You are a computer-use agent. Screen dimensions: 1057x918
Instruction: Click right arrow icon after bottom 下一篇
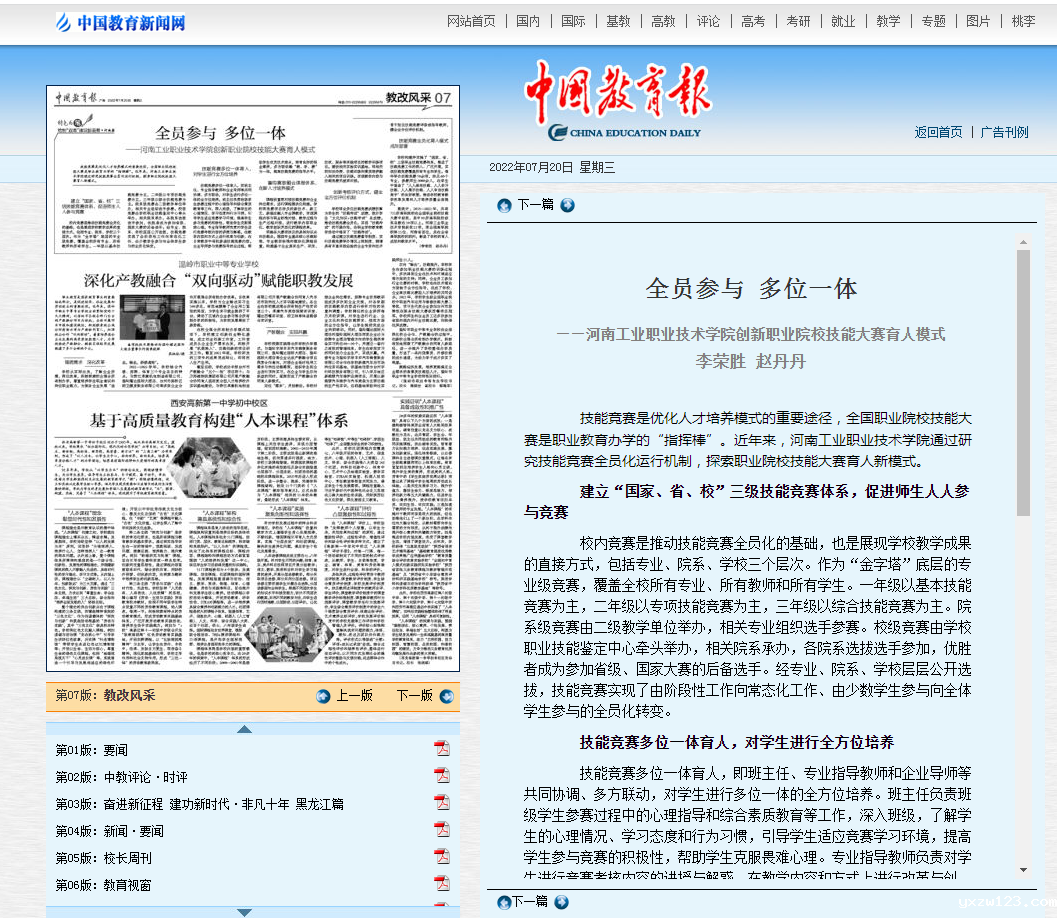pyautogui.click(x=562, y=902)
